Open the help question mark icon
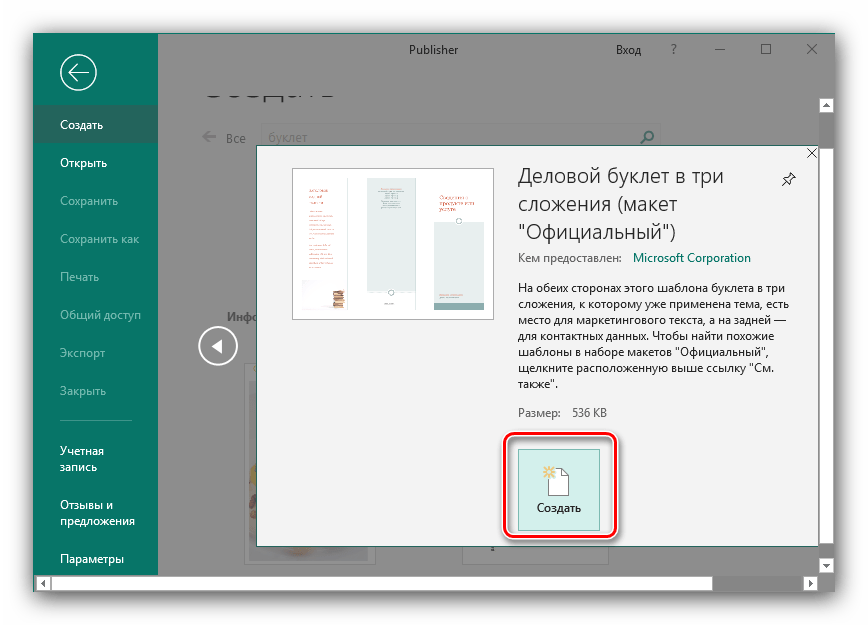Screen dimensions: 868x625 click(673, 49)
